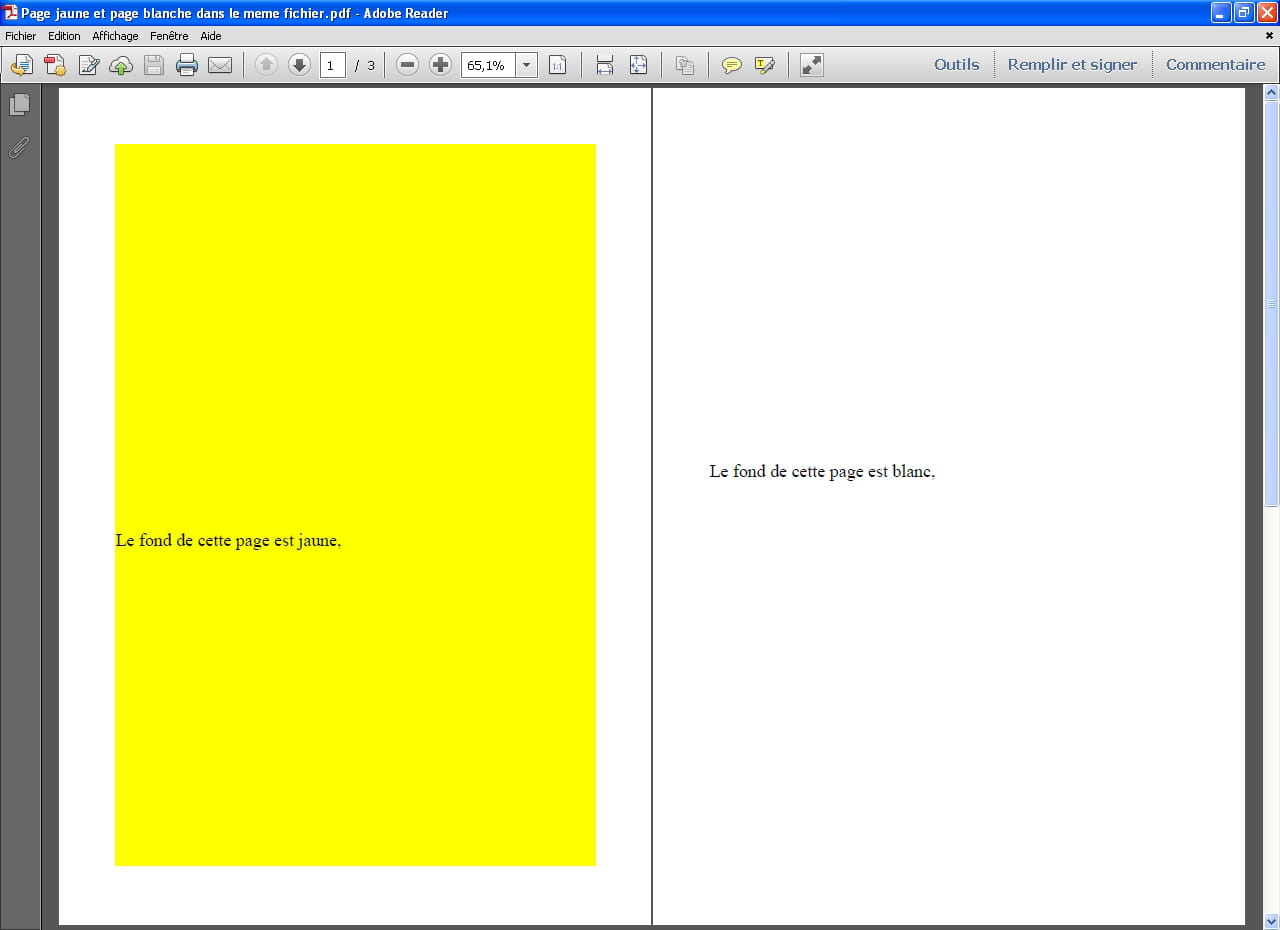Go to next page with down arrow

299,65
